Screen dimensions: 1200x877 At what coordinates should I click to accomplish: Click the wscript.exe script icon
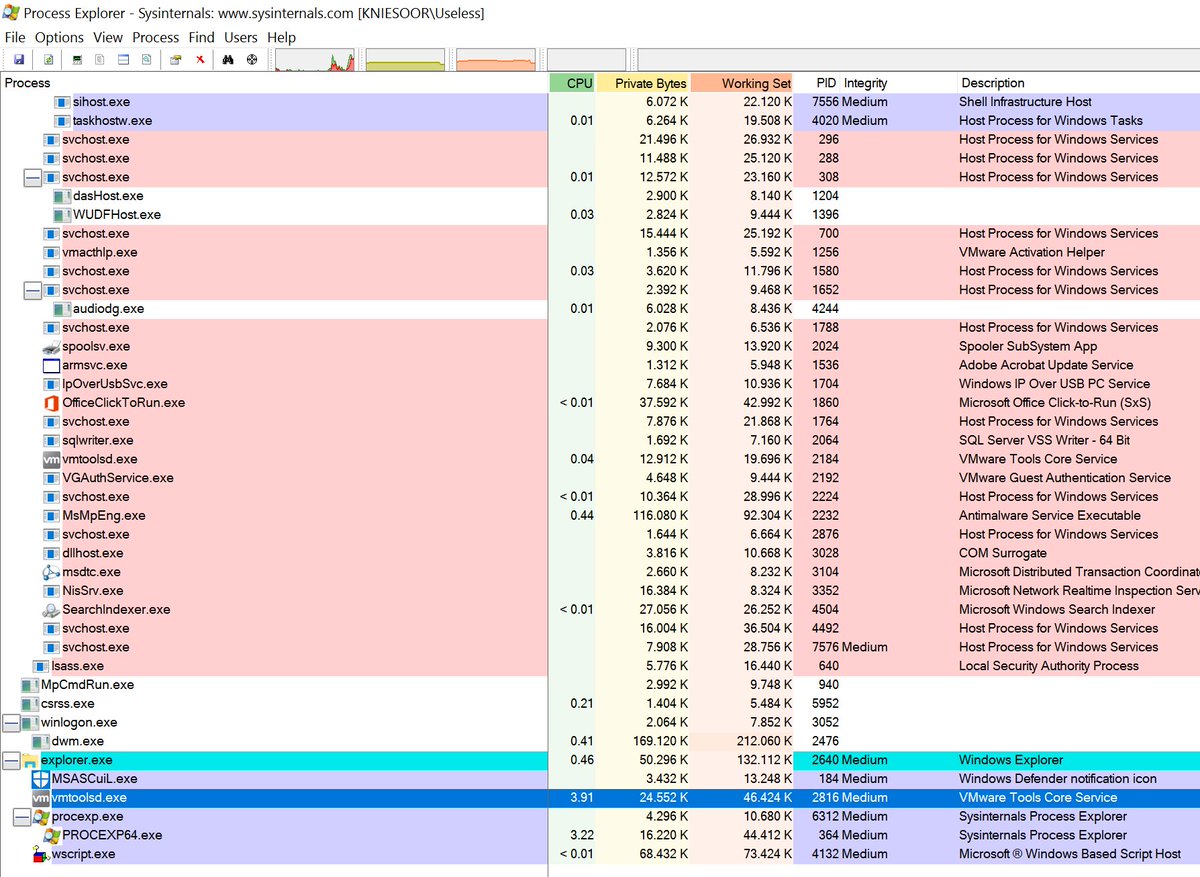click(41, 855)
